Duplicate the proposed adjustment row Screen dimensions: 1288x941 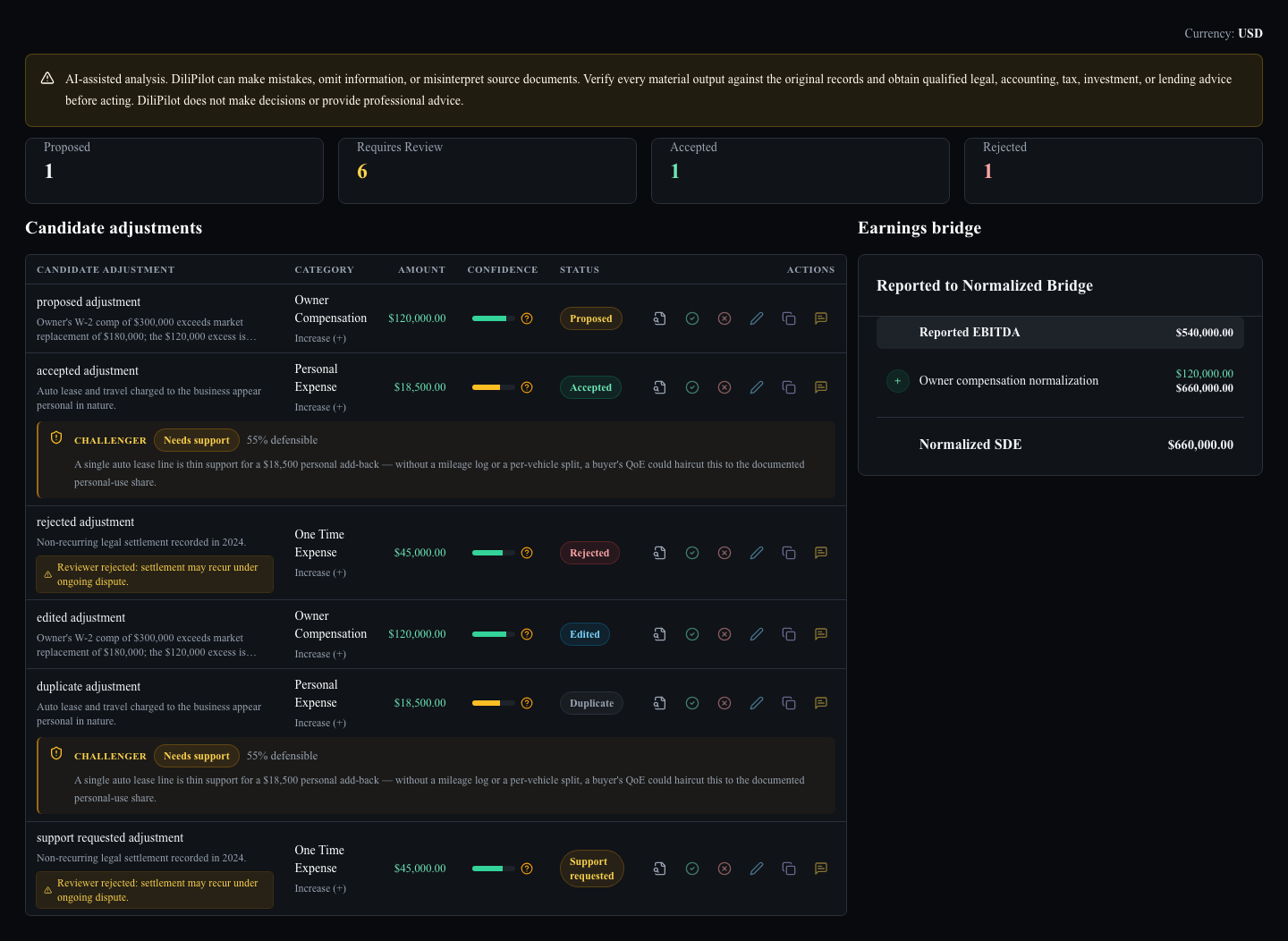pyautogui.click(x=789, y=318)
